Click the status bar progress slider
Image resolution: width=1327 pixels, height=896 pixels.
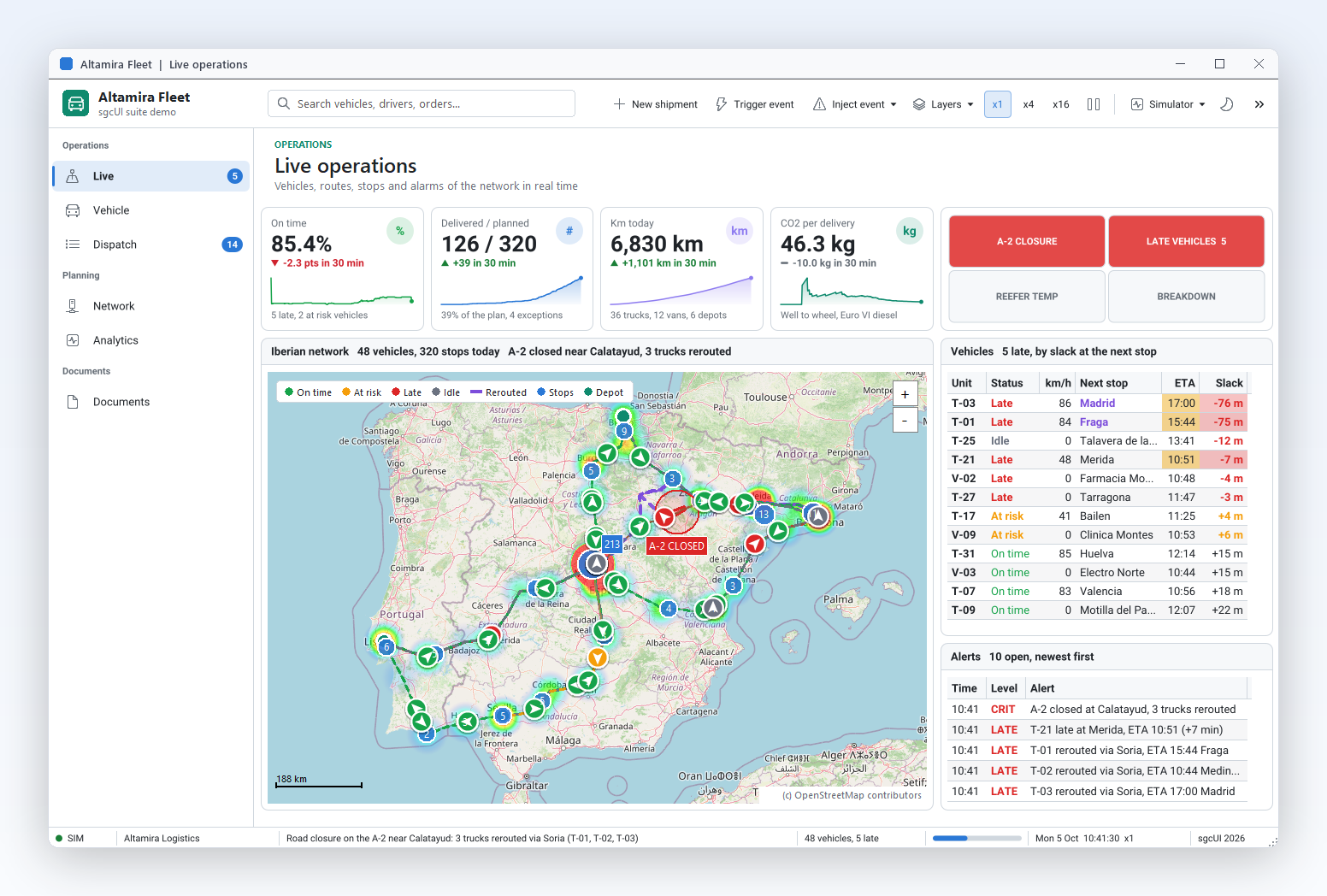[977, 839]
